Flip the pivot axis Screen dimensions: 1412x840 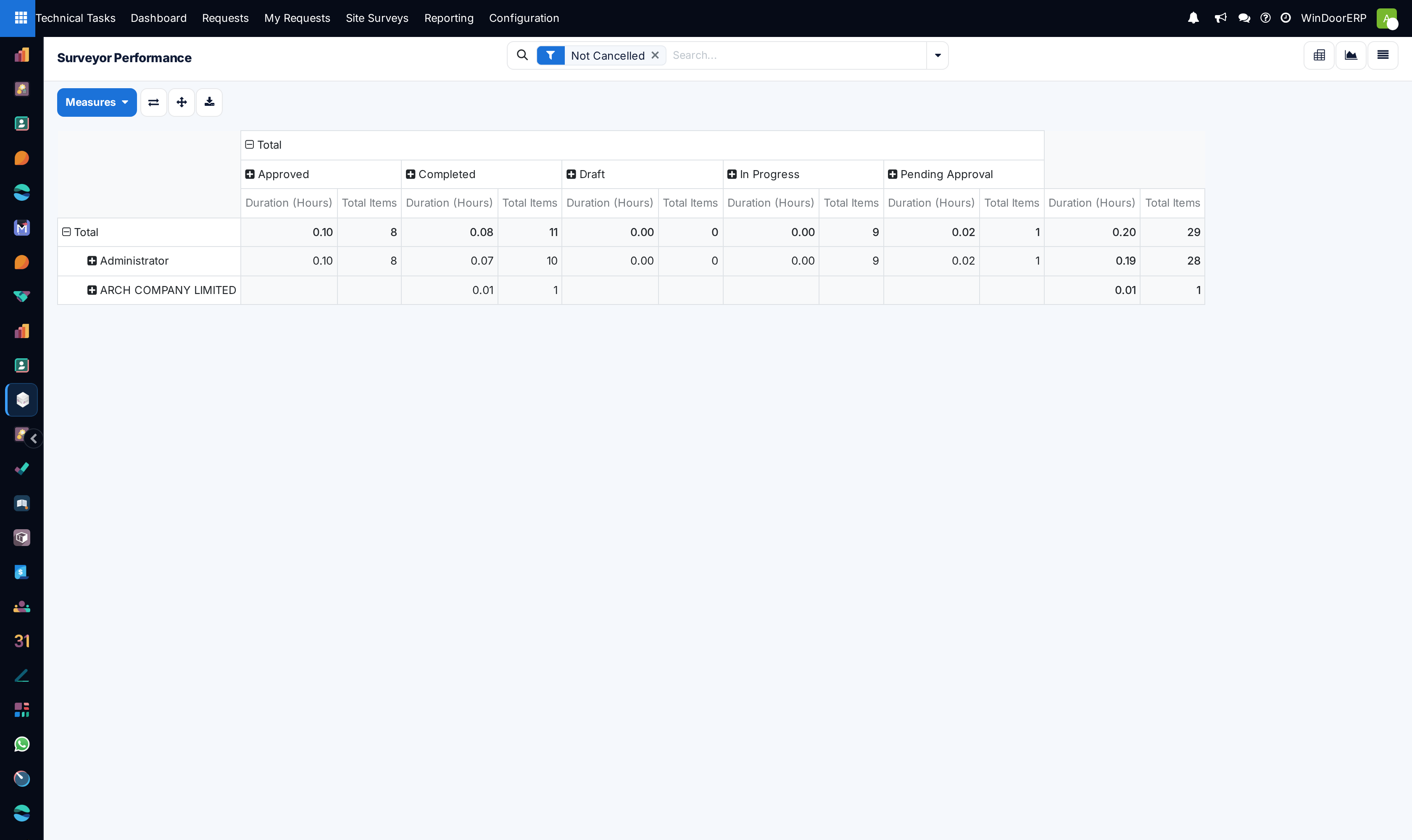(153, 102)
